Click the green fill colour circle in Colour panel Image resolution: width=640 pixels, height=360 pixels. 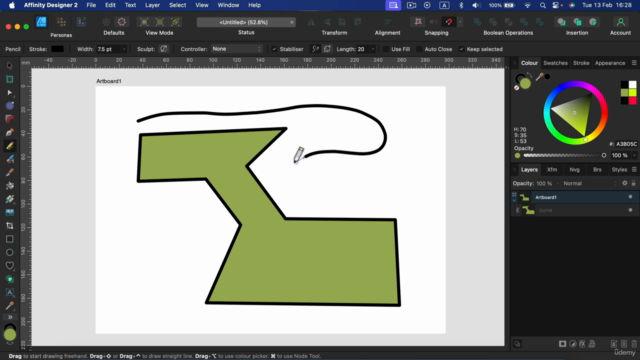click(525, 84)
